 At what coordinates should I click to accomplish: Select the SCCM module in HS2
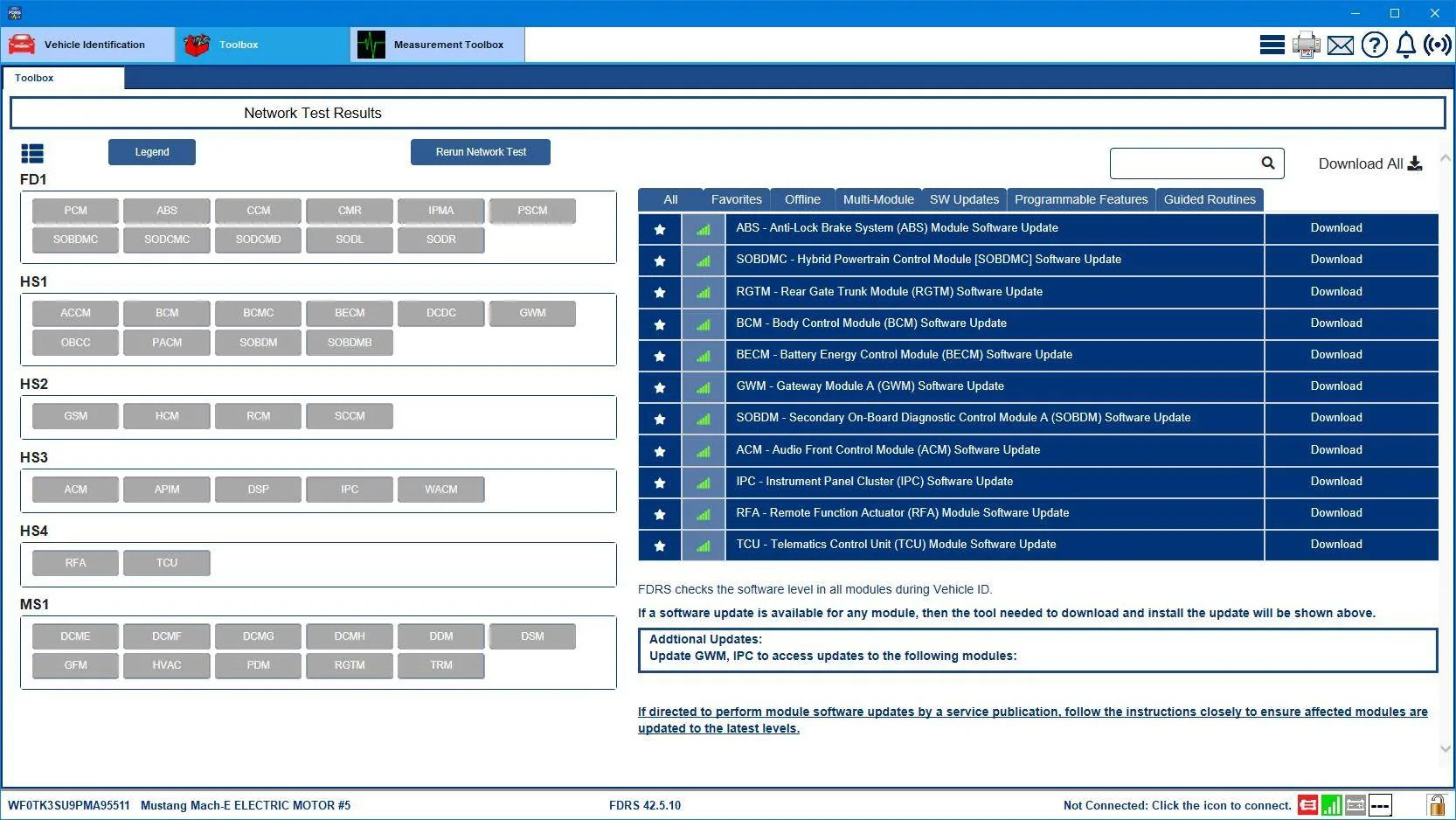pyautogui.click(x=350, y=416)
